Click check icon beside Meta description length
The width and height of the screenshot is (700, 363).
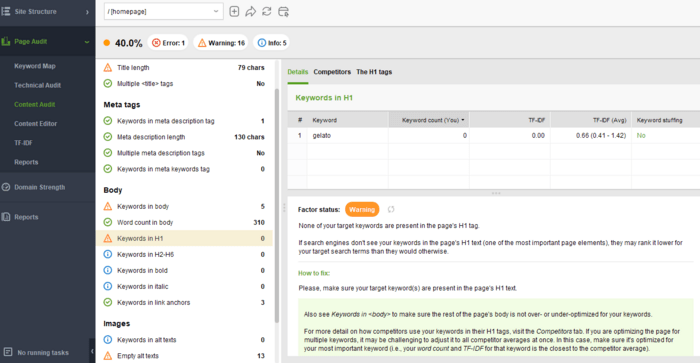[x=108, y=137]
